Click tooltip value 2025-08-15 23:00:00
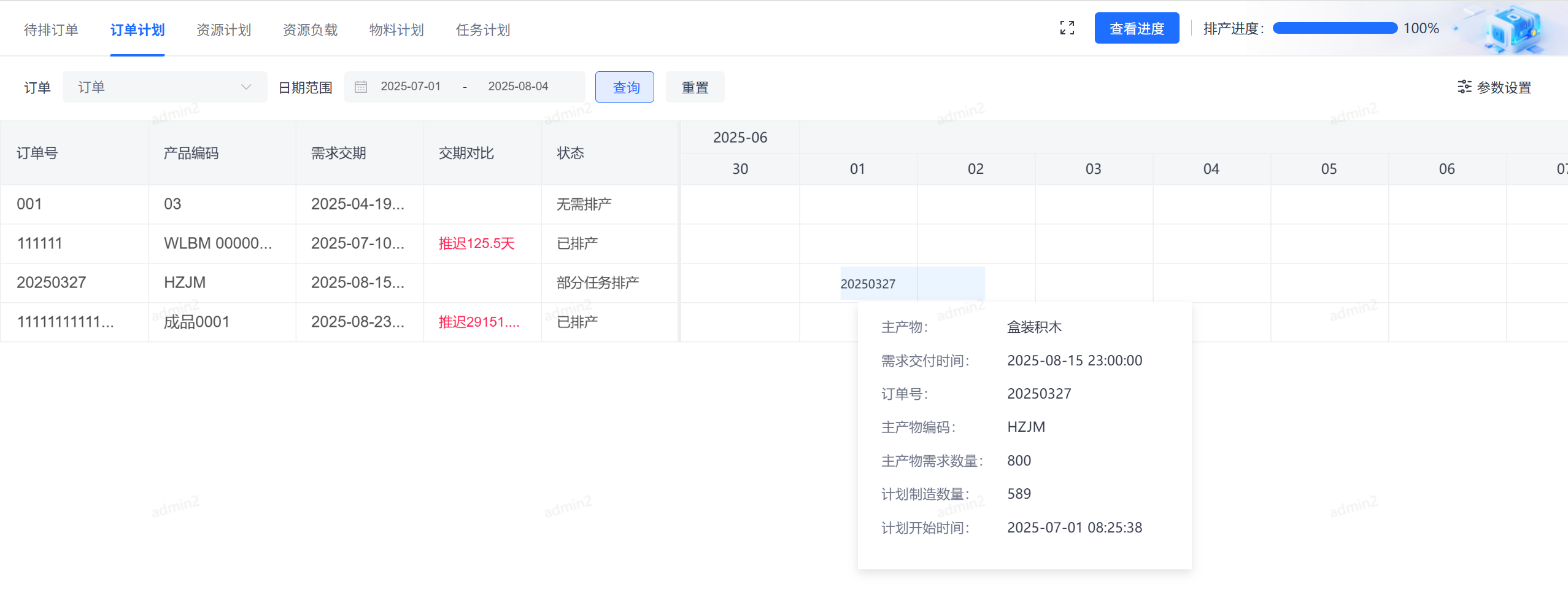Viewport: 1568px width, 616px height. pyautogui.click(x=1075, y=361)
